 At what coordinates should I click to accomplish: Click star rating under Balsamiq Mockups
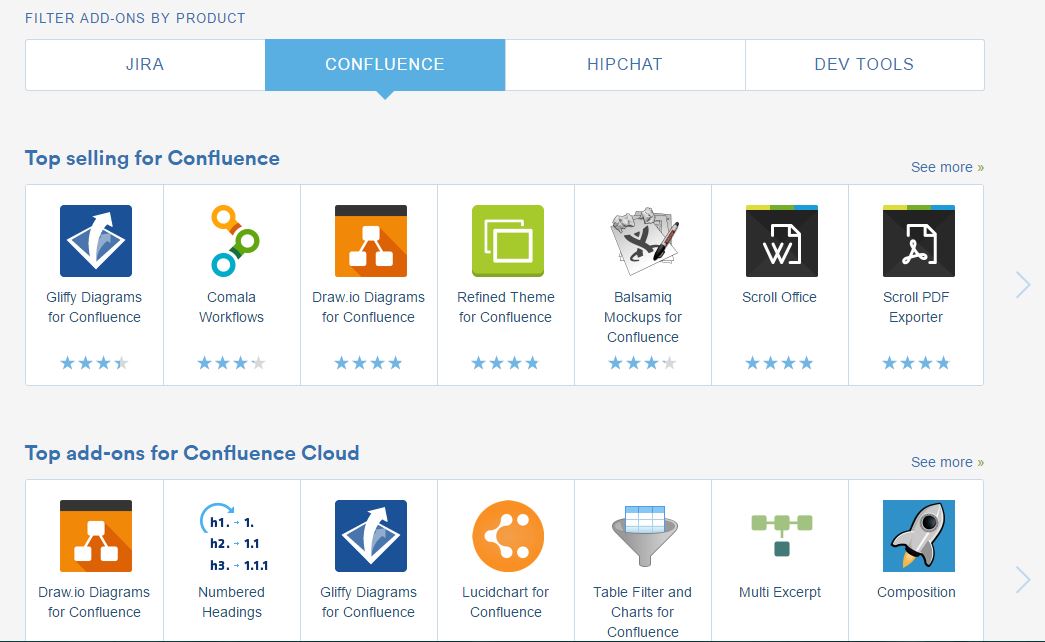[642, 363]
